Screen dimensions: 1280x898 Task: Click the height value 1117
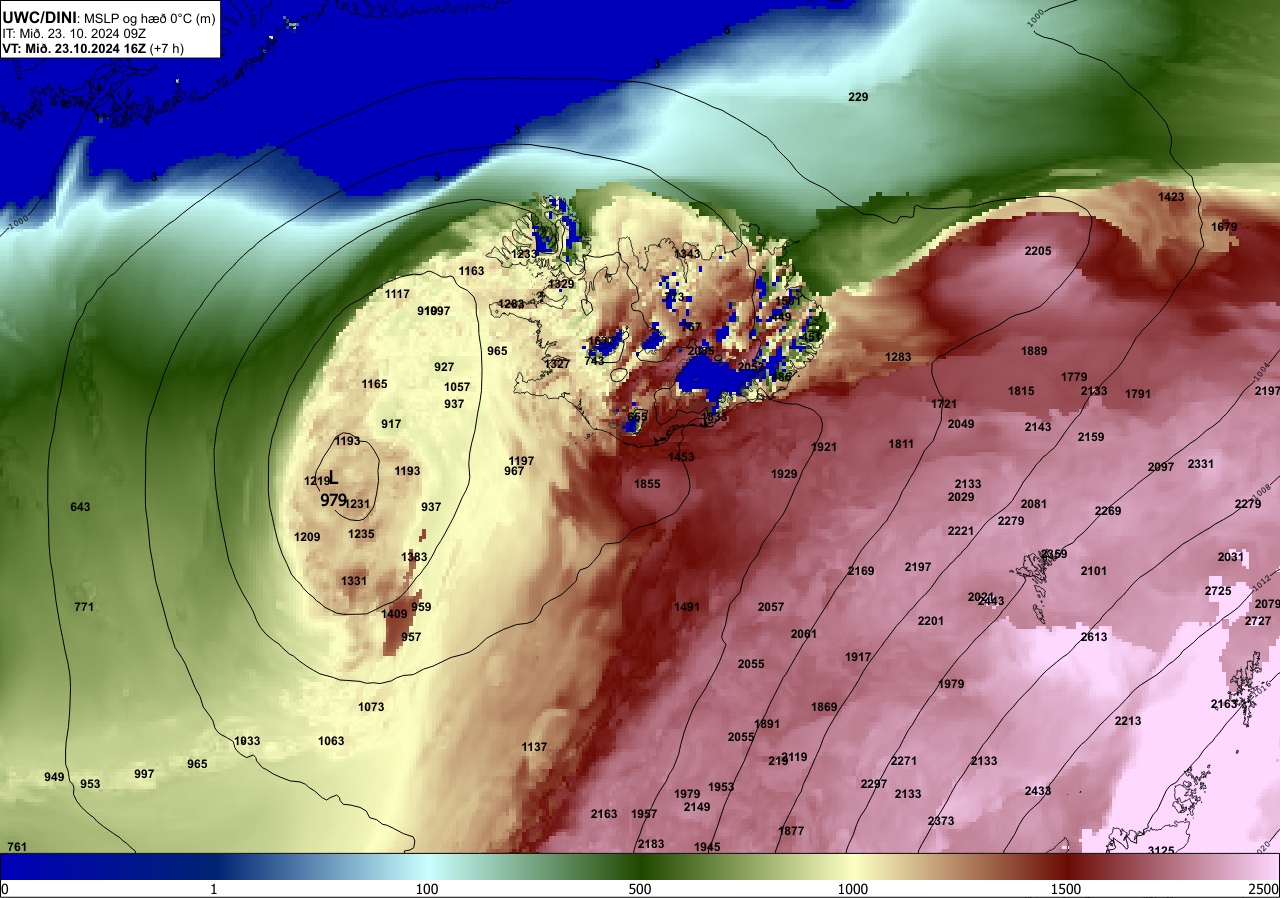click(397, 294)
